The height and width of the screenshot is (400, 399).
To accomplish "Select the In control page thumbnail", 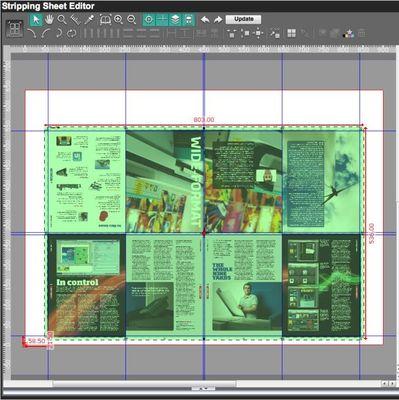I will 87,285.
